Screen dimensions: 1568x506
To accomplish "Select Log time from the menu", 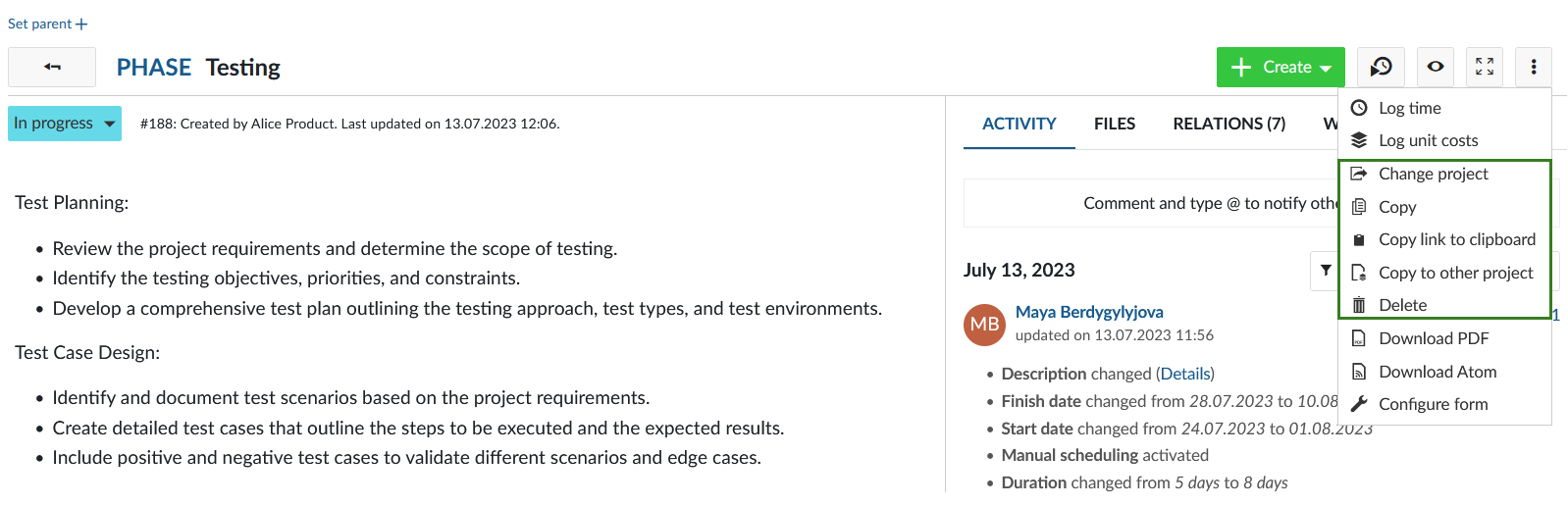I will coord(1409,108).
